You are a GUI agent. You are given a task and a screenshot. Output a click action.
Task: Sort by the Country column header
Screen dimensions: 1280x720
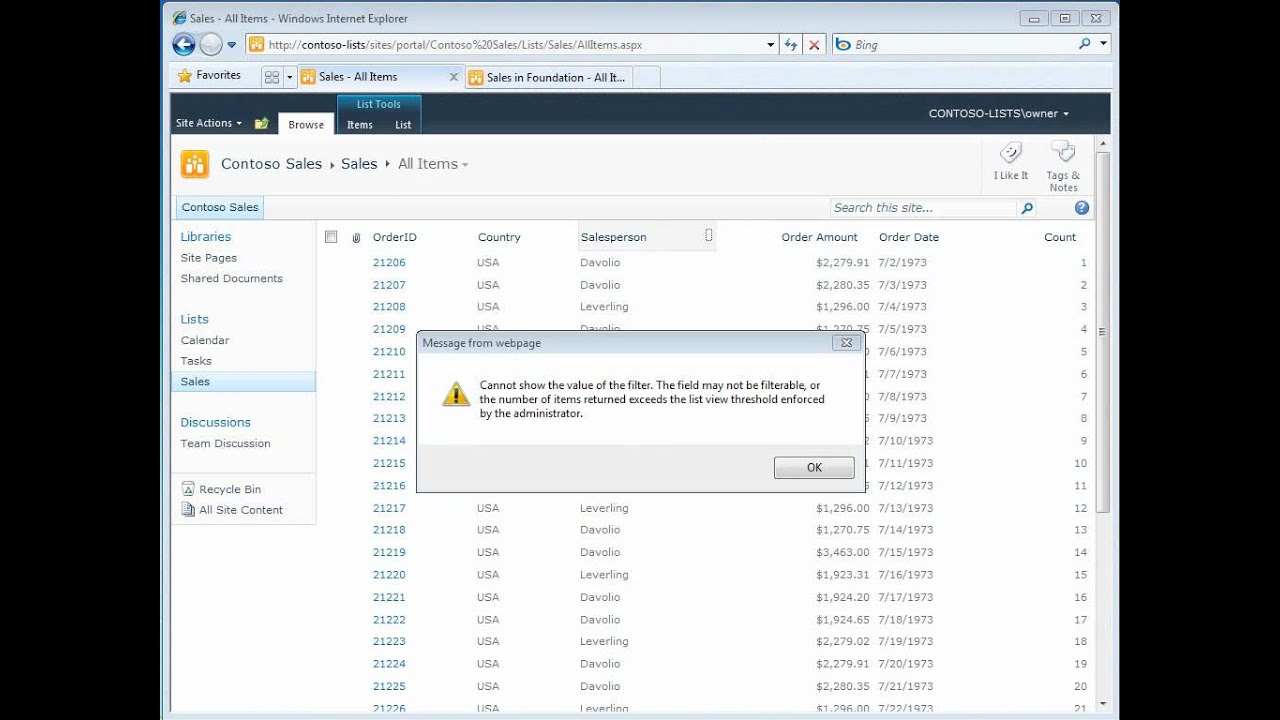click(x=499, y=238)
